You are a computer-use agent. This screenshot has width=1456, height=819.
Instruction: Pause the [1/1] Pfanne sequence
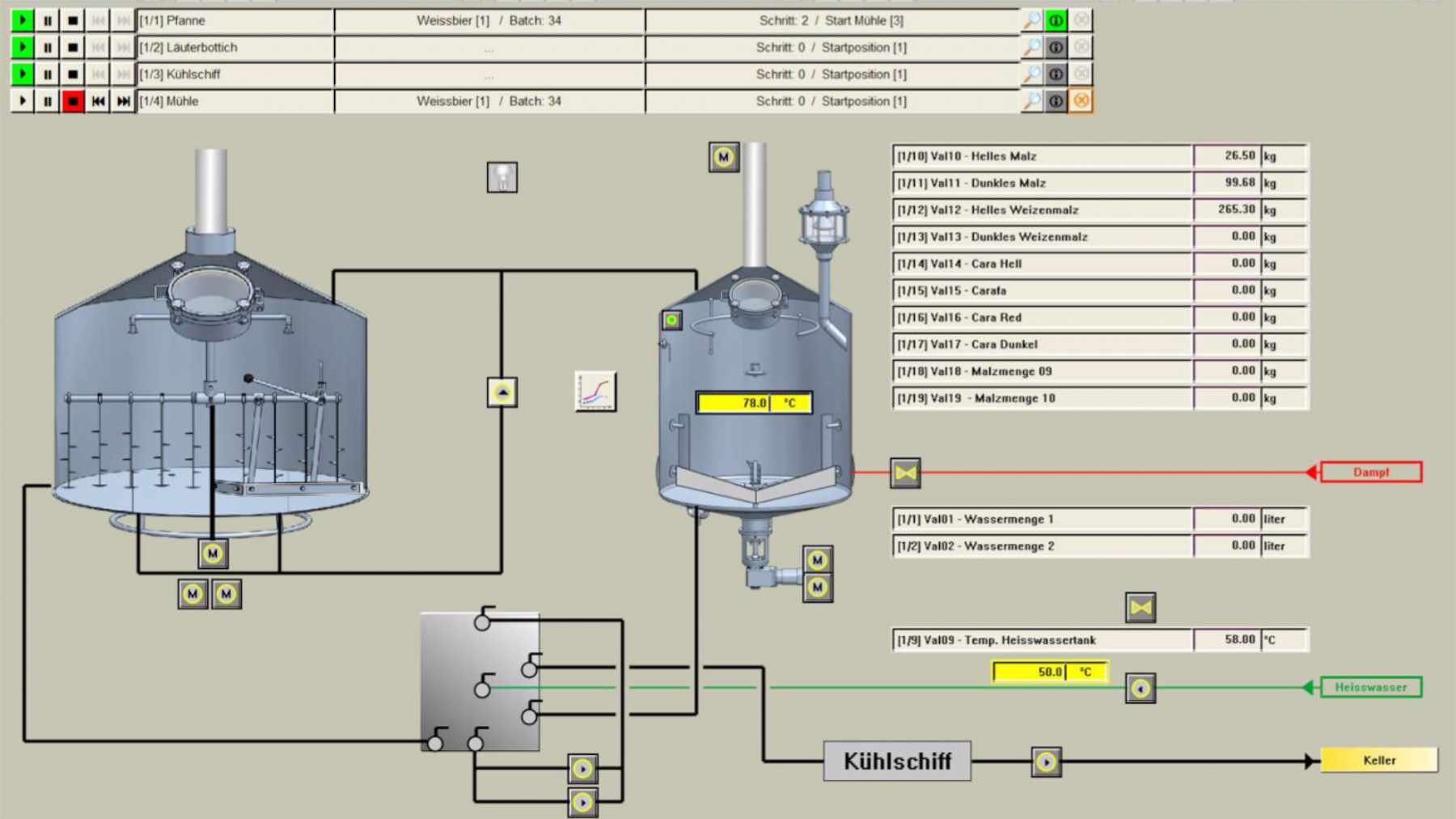48,20
